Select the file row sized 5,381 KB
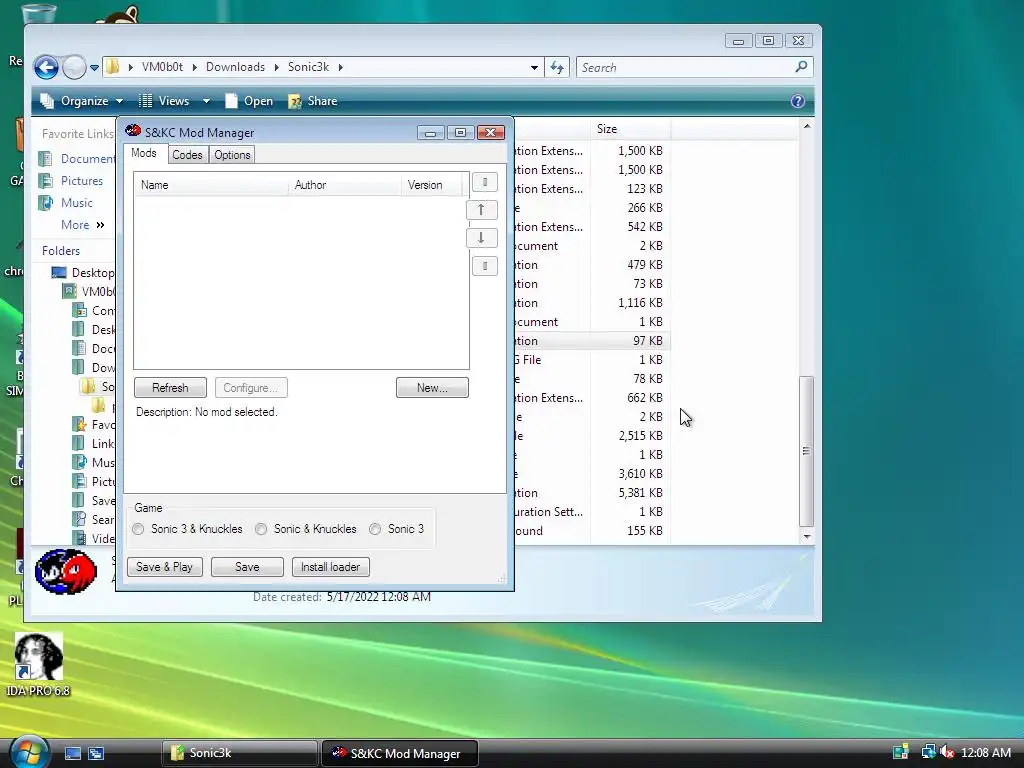 pos(592,493)
